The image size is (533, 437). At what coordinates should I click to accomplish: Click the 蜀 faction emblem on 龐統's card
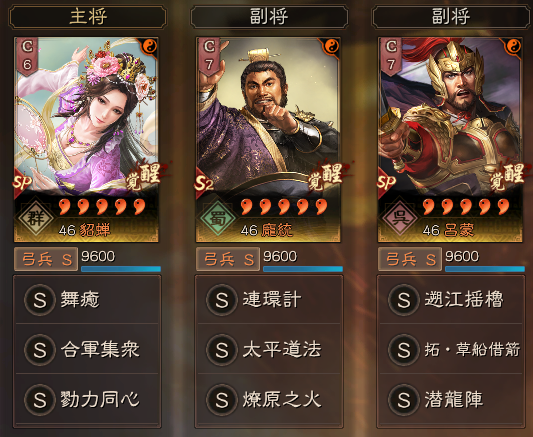click(x=218, y=218)
